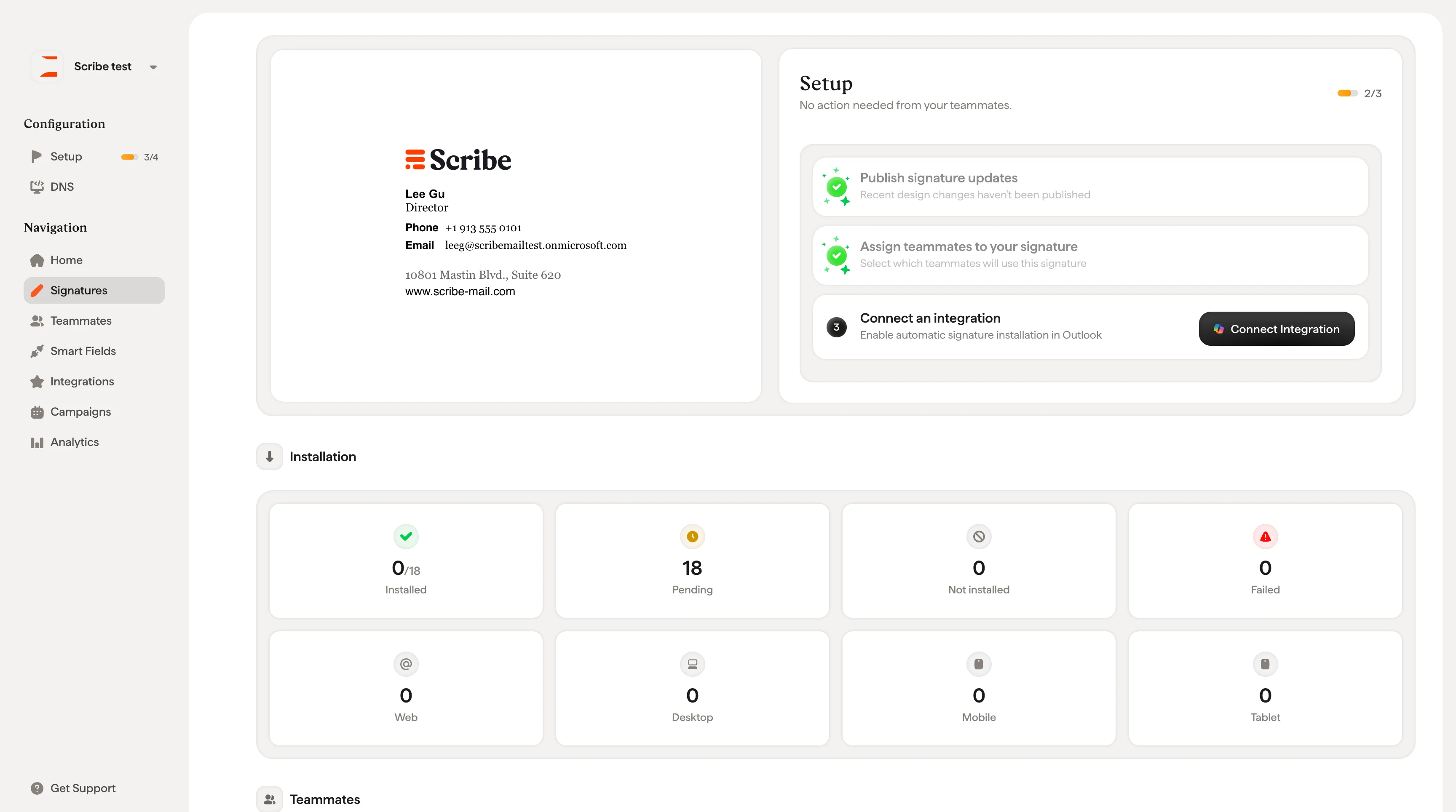Open the Teammates navigation item

coord(94,321)
